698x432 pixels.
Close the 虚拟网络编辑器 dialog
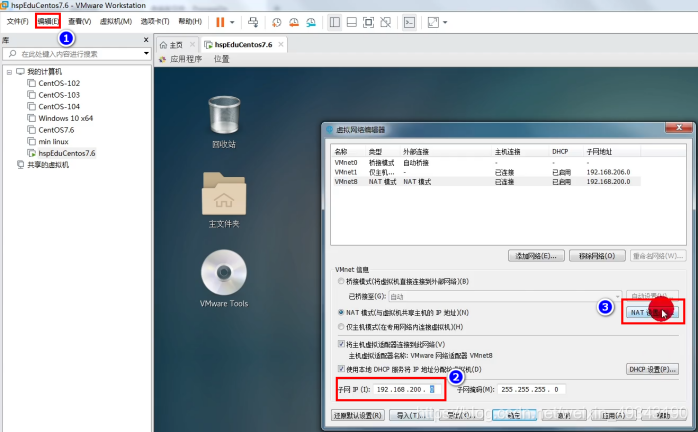(679, 128)
